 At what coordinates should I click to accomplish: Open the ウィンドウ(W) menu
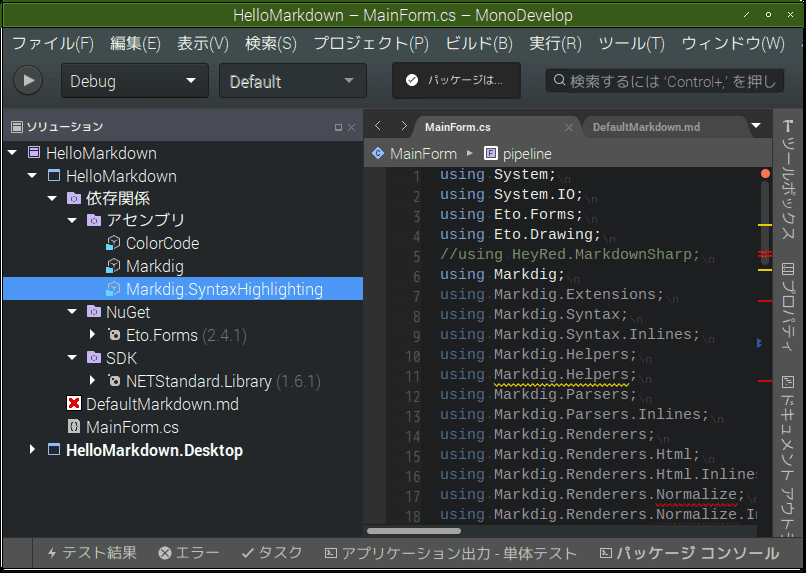pyautogui.click(x=733, y=43)
